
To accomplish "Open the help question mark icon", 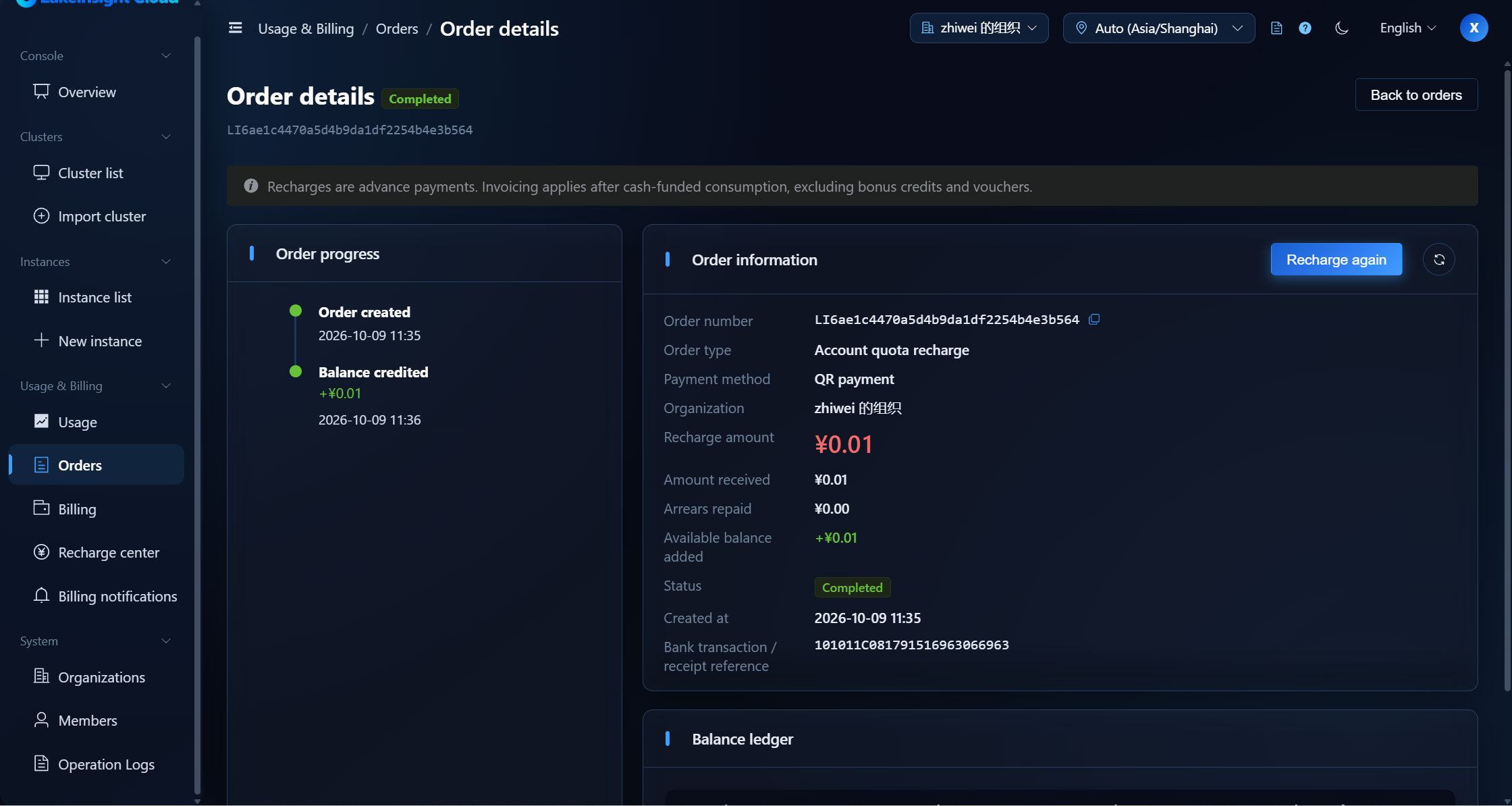I will click(1305, 28).
